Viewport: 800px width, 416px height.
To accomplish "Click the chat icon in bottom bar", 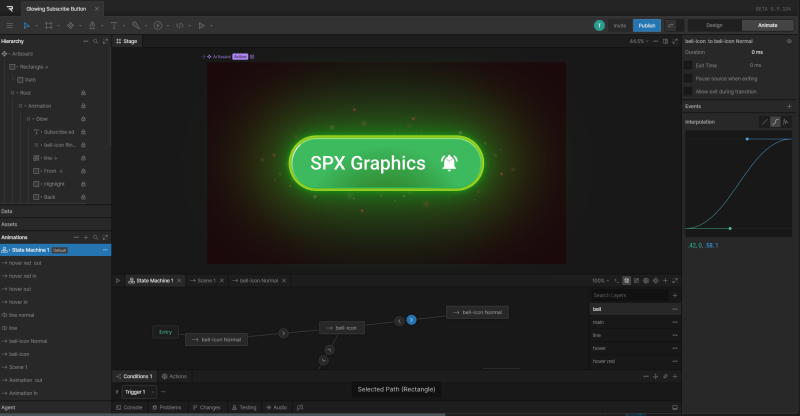I will (300, 407).
